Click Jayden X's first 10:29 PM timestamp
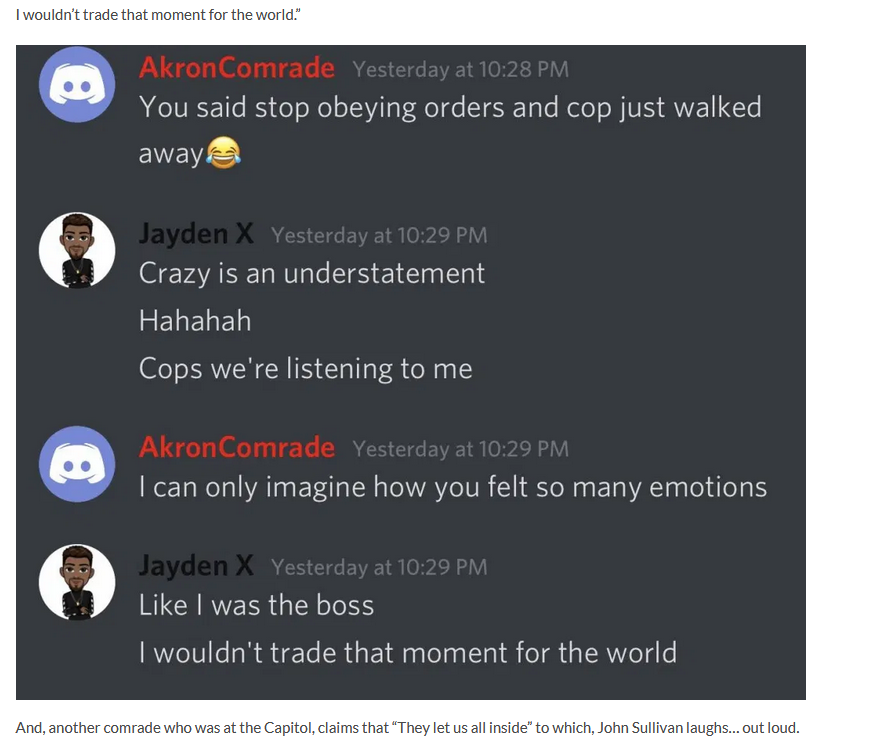875x743 pixels. tap(379, 236)
